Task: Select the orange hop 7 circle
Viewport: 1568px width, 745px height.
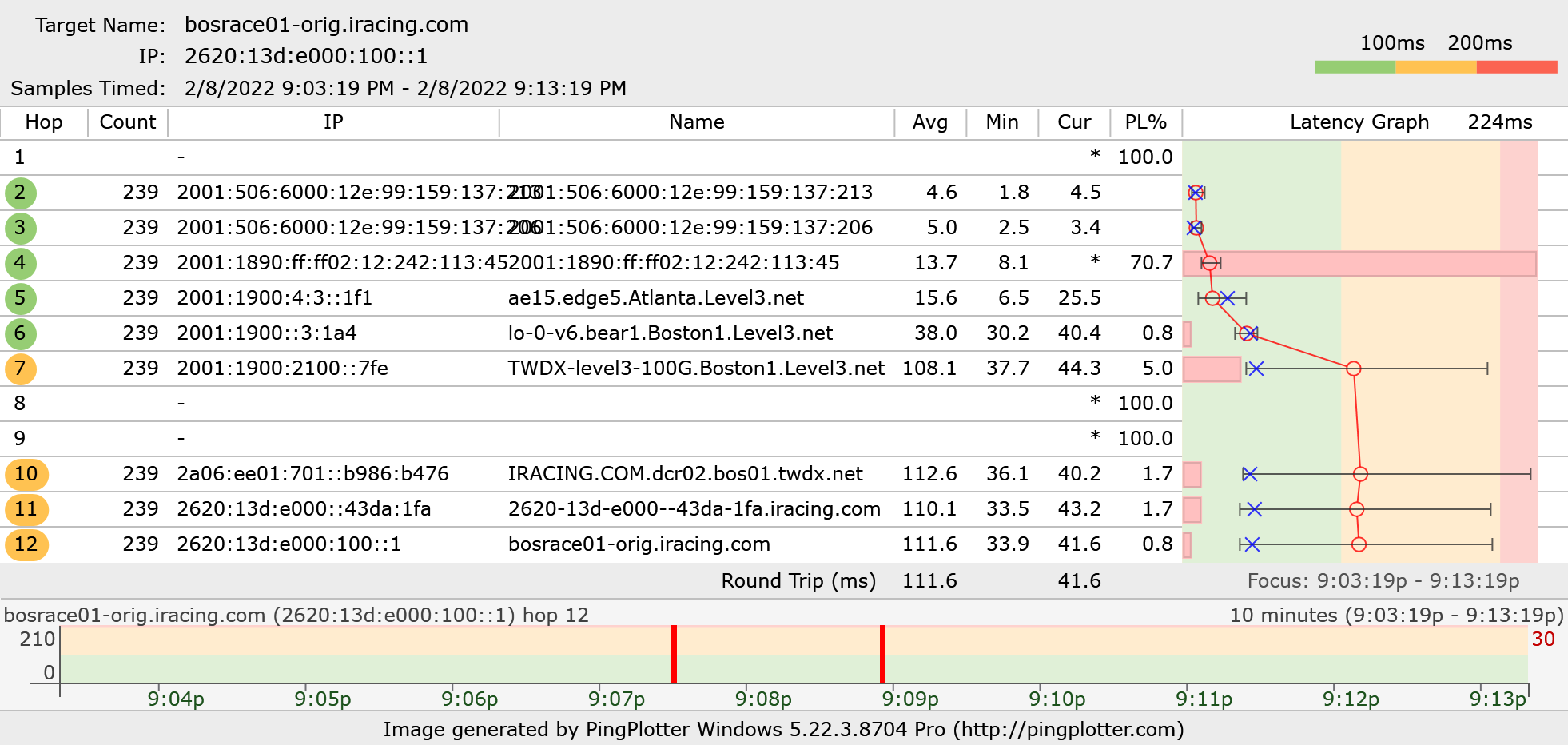Action: (20, 369)
